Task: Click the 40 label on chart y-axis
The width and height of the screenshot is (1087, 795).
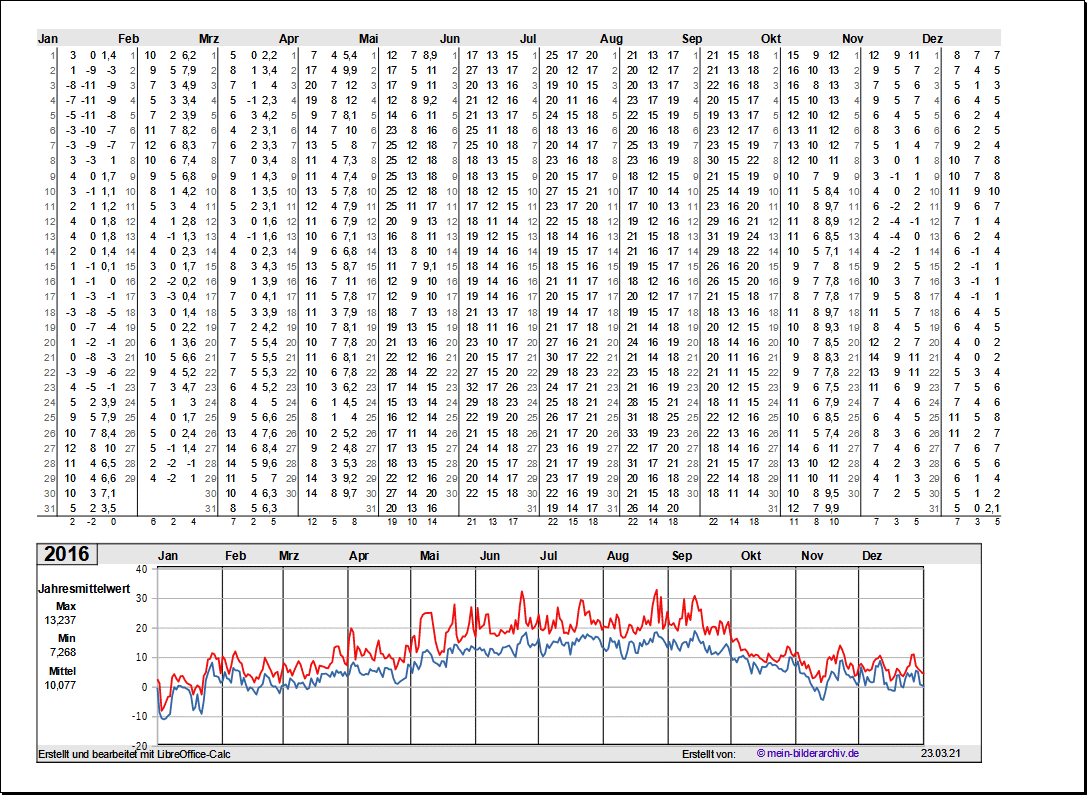Action: 141,569
